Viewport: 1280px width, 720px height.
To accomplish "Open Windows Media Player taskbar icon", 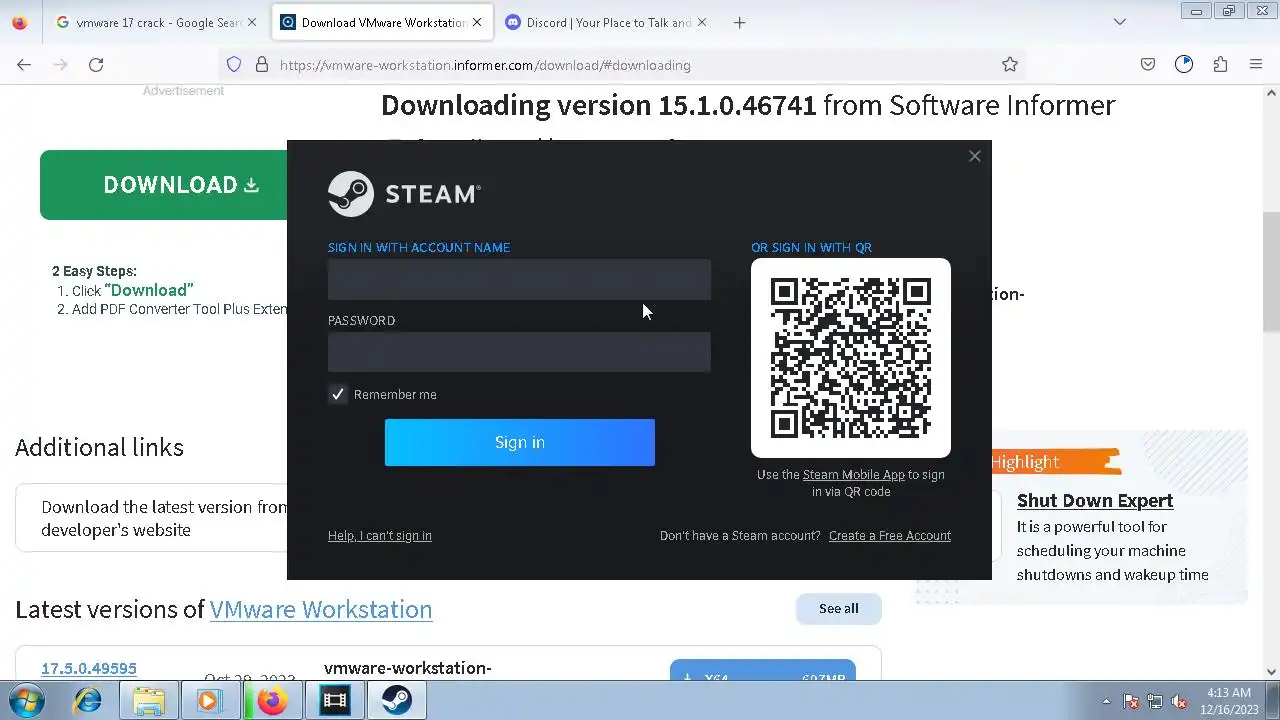I will point(208,701).
